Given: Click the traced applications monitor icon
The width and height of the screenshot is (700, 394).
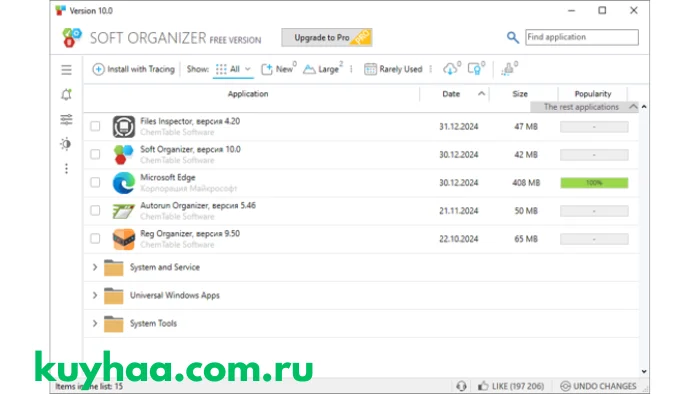Looking at the screenshot, I should click(476, 69).
